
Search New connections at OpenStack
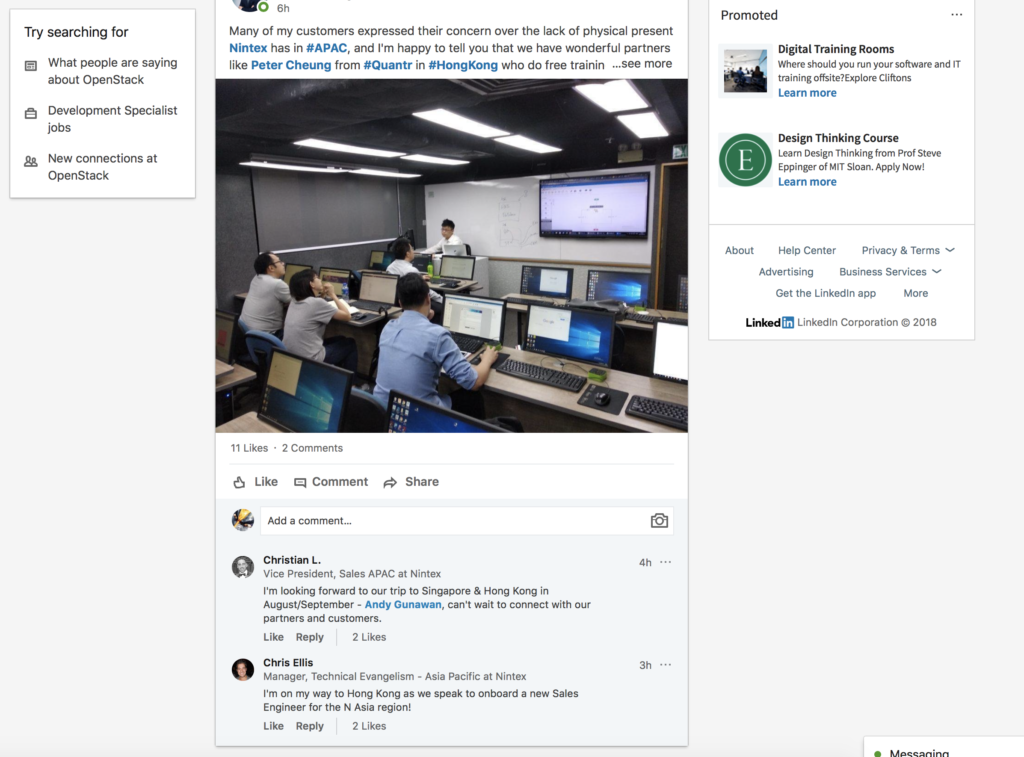click(103, 167)
